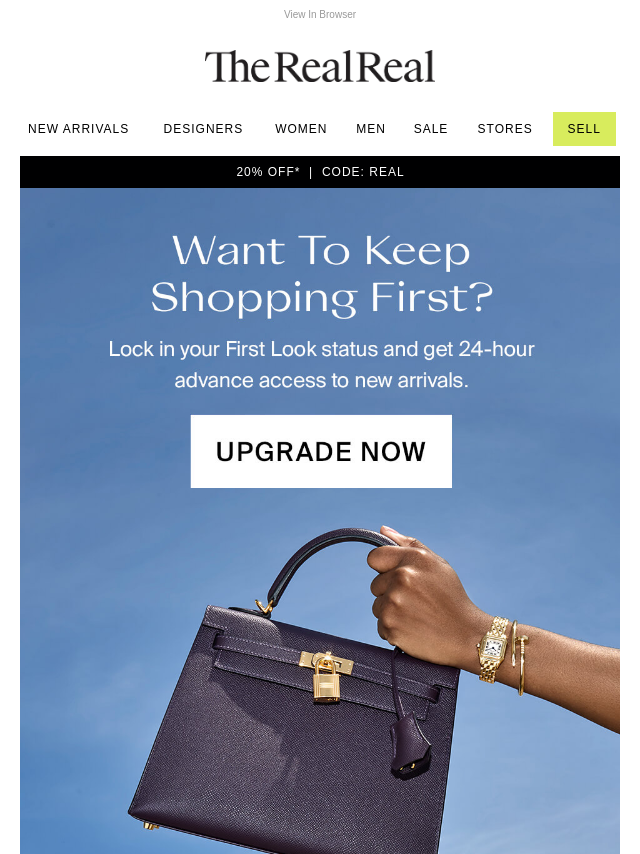Click the gold watch on the wrist
Screen dimensions: 640x854
tap(493, 648)
